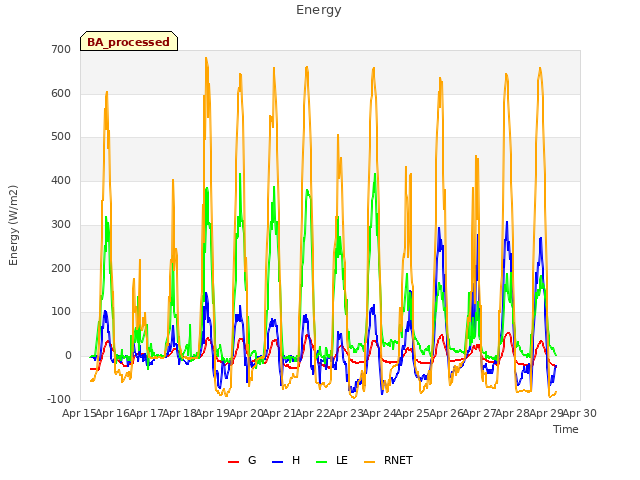Click the BA_processed annotation box
The height and width of the screenshot is (480, 640).
[x=129, y=41]
